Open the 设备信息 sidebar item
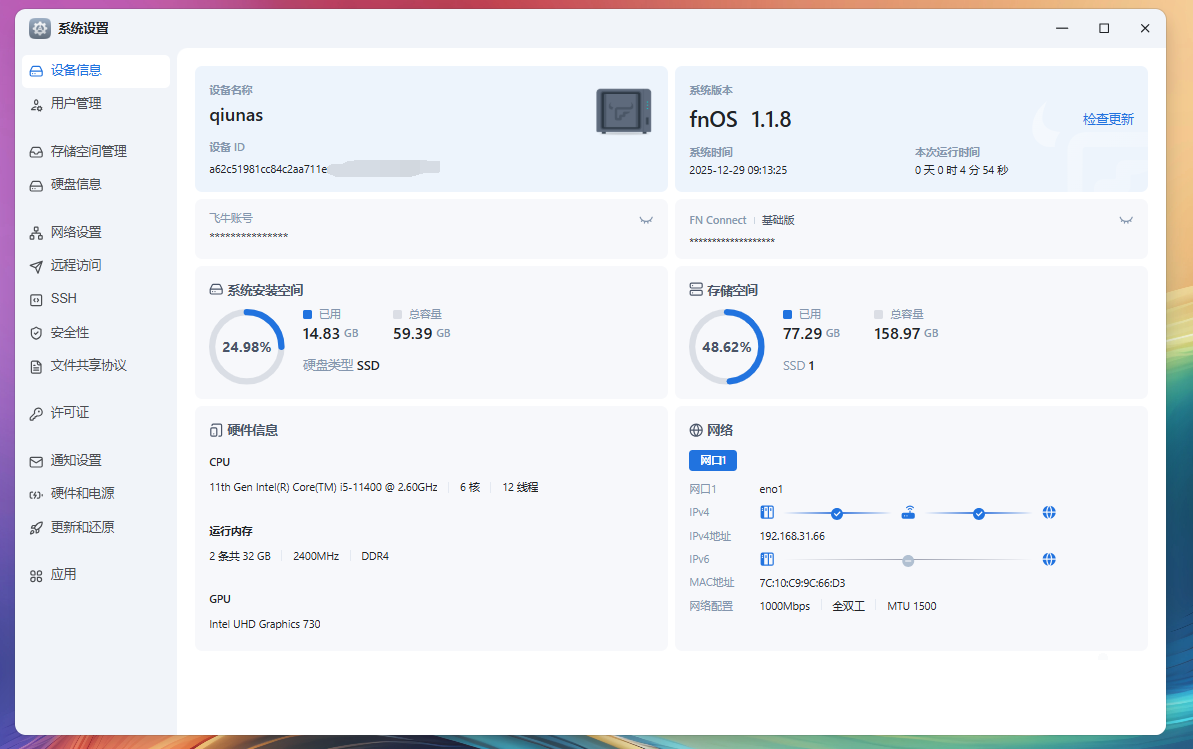This screenshot has width=1193, height=749. click(96, 71)
